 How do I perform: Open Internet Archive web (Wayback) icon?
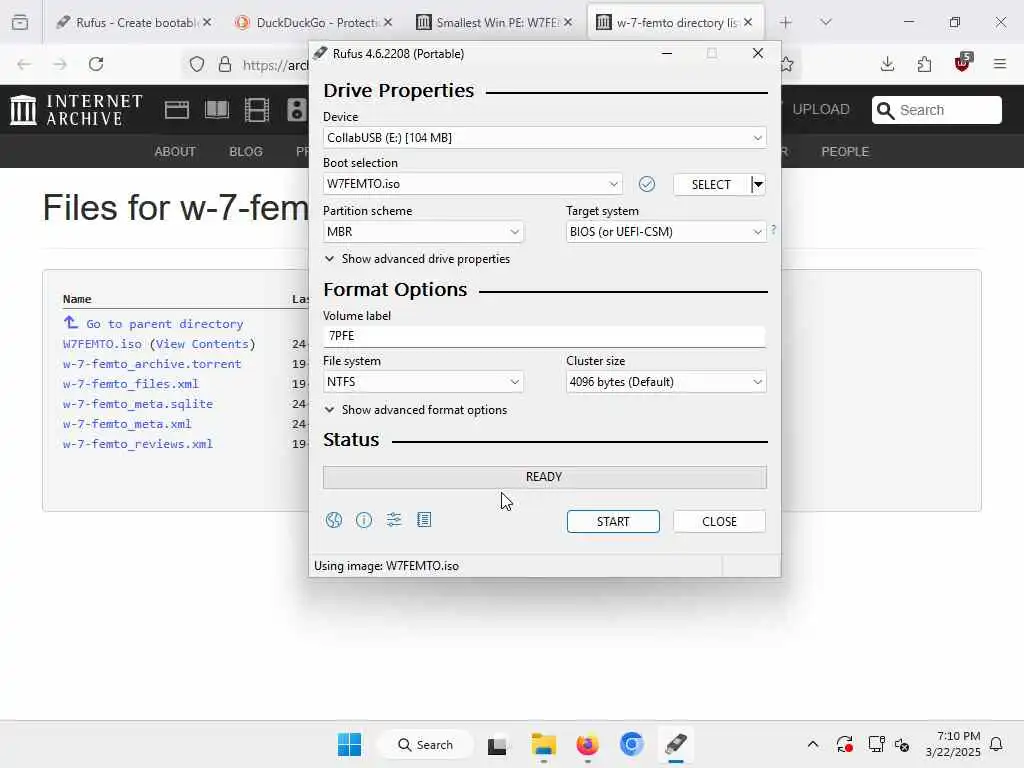tap(176, 110)
